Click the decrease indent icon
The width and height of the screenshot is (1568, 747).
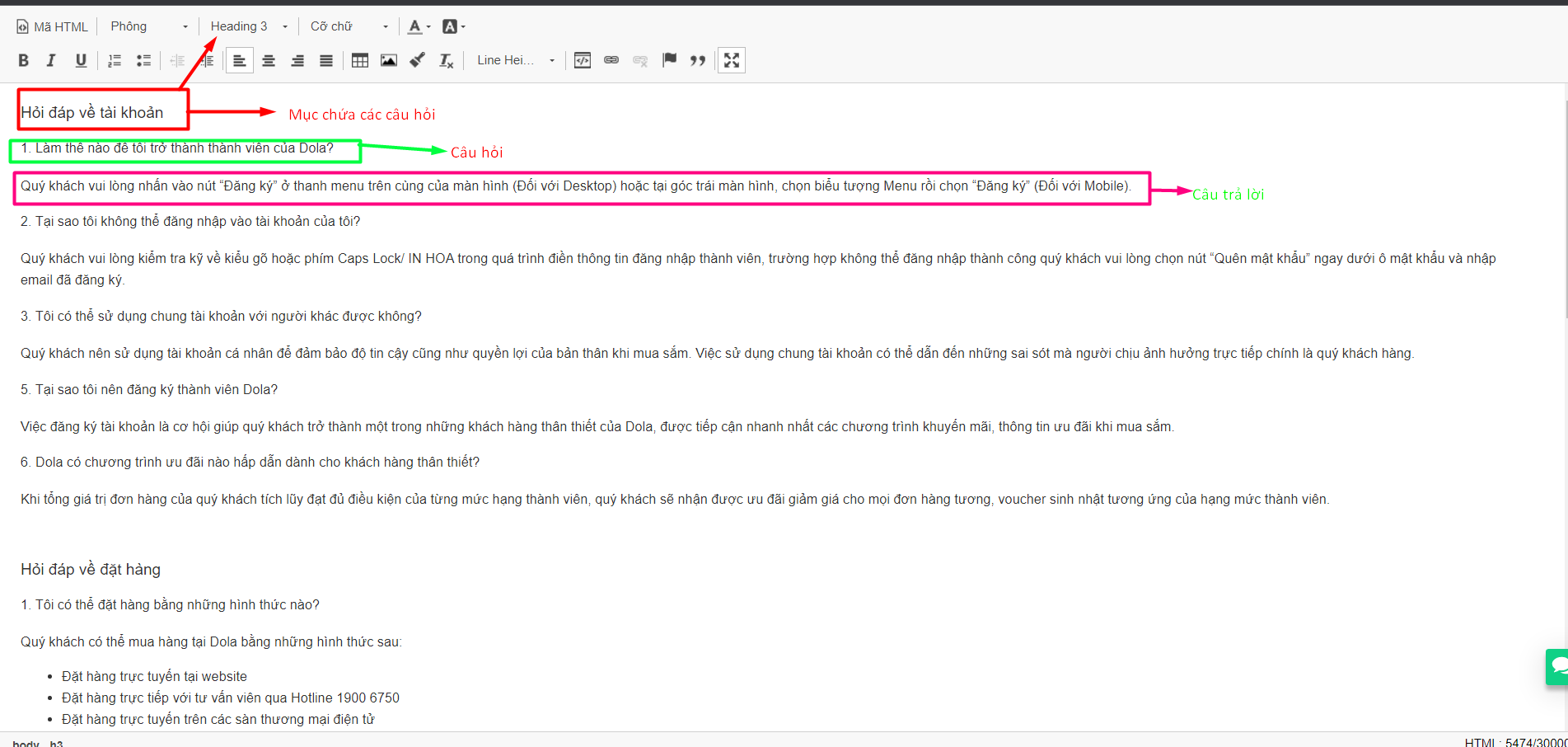click(177, 60)
